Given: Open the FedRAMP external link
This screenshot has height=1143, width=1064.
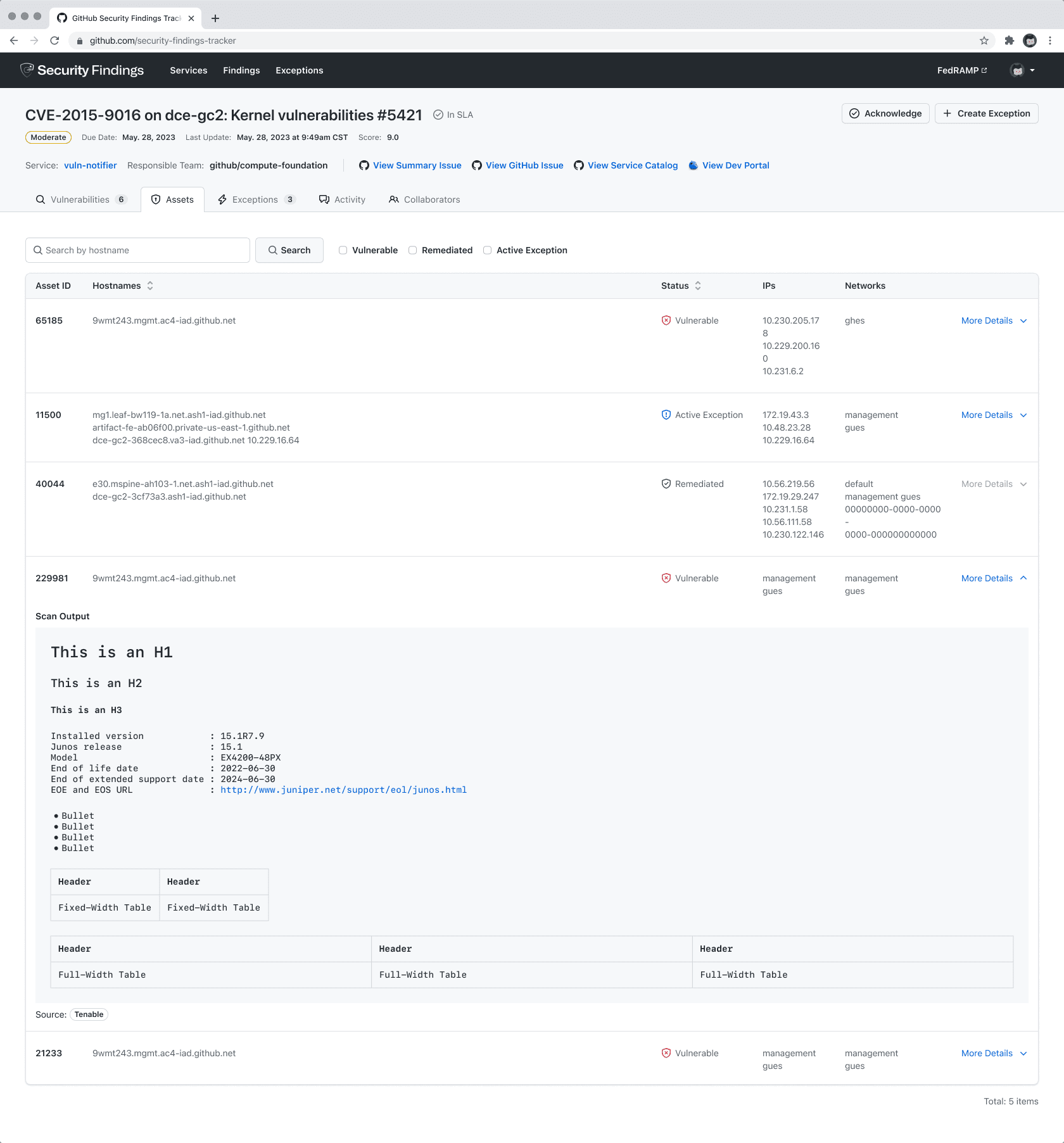Looking at the screenshot, I should point(962,70).
